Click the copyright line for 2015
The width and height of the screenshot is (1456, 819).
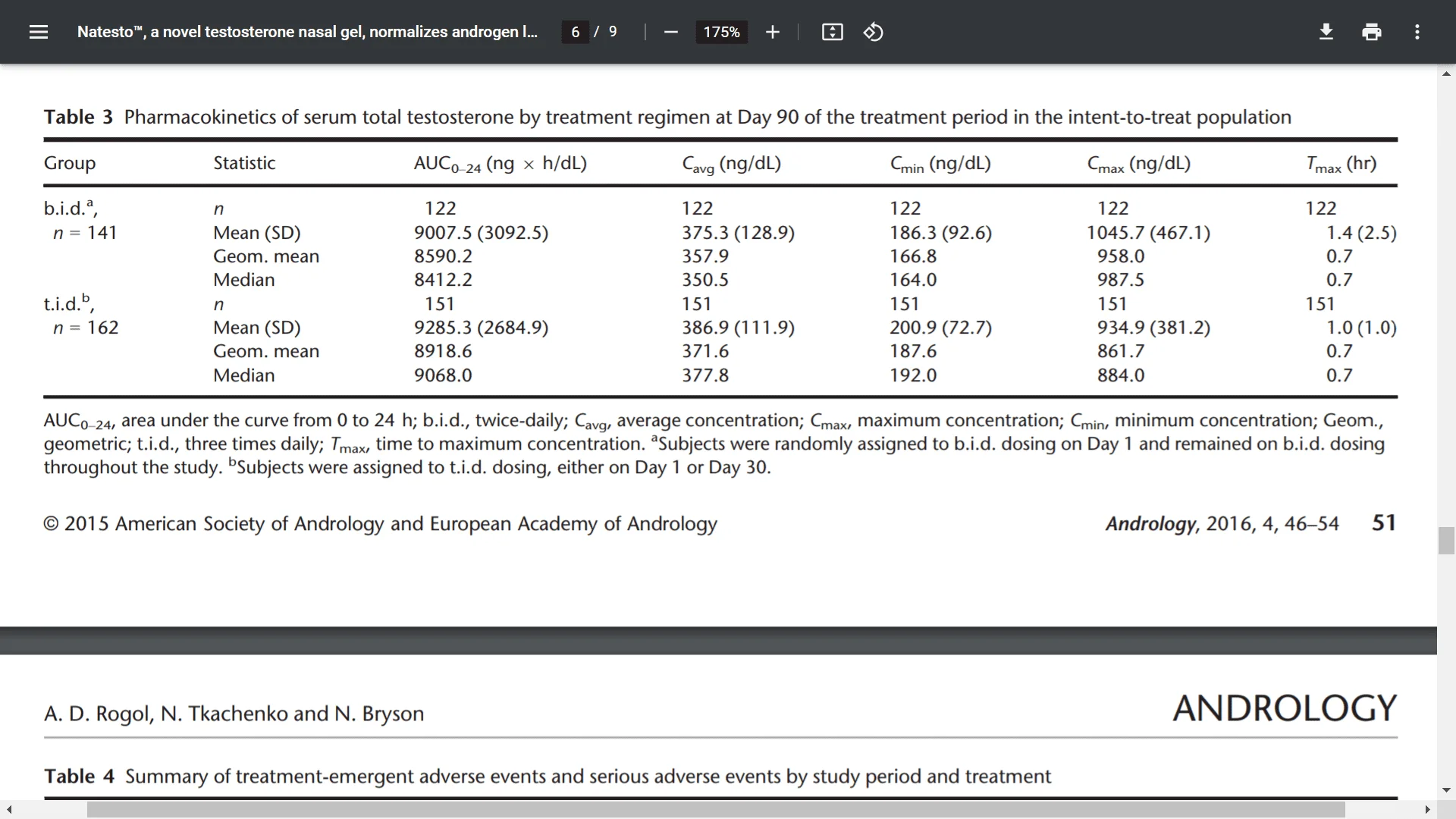click(380, 524)
